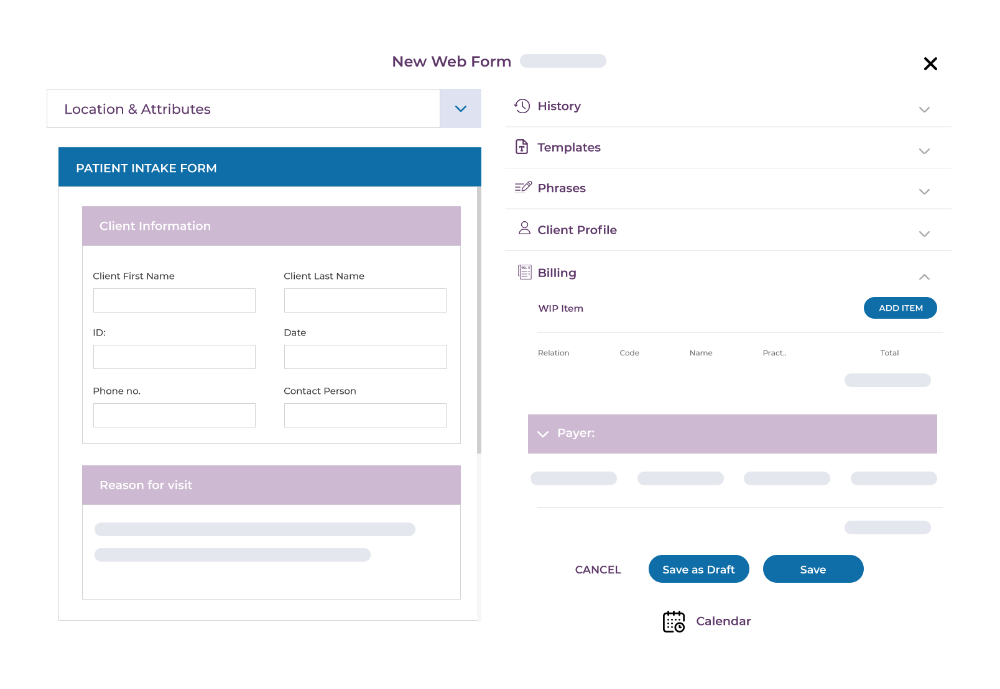Image resolution: width=1000 pixels, height=689 pixels.
Task: Collapse the Payer section arrow
Action: coord(543,434)
